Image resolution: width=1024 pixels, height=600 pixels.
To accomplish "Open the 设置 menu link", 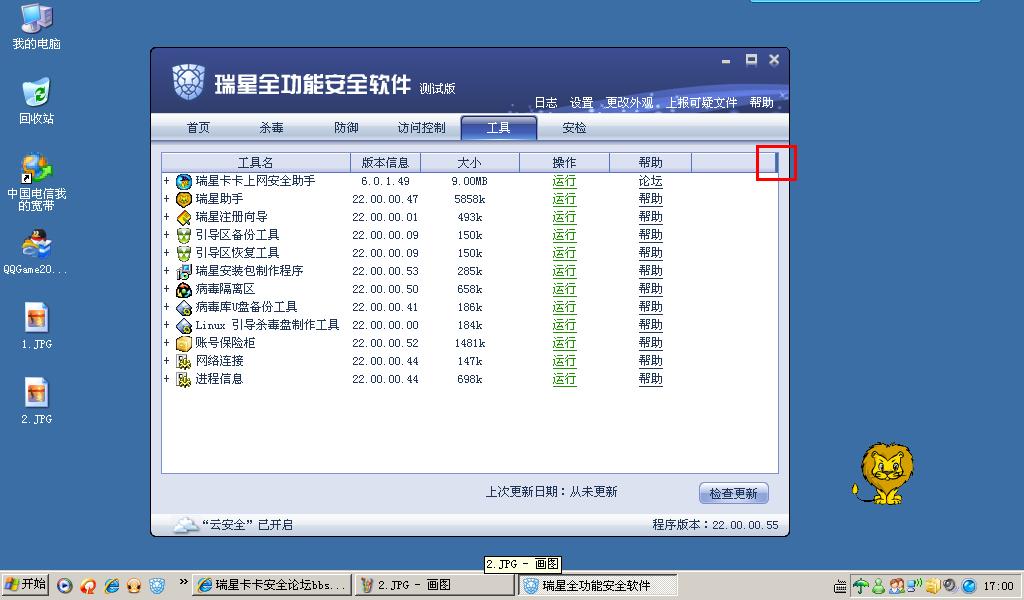I will click(581, 103).
